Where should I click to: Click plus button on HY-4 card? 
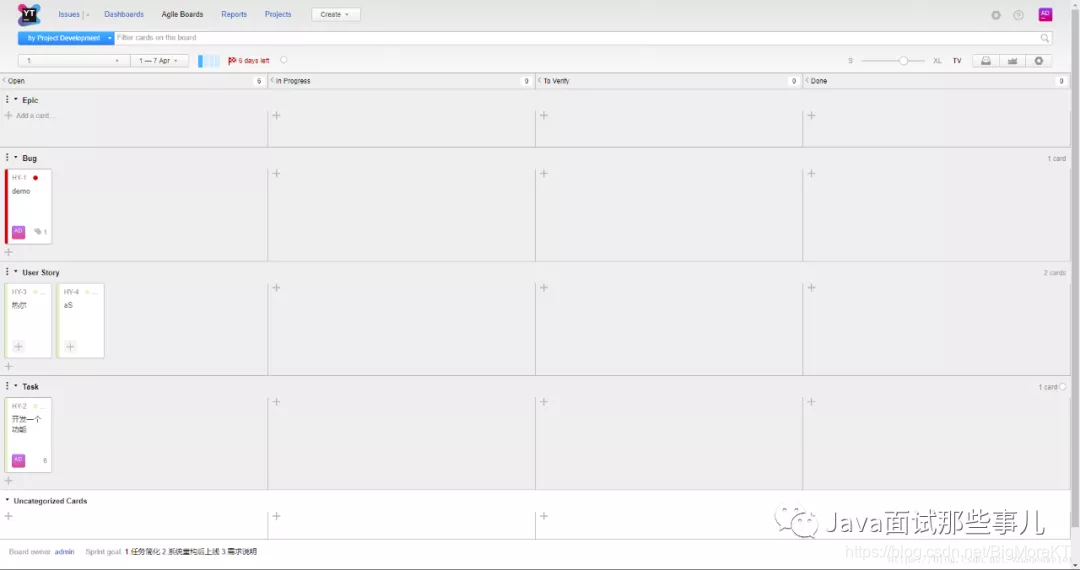click(70, 346)
